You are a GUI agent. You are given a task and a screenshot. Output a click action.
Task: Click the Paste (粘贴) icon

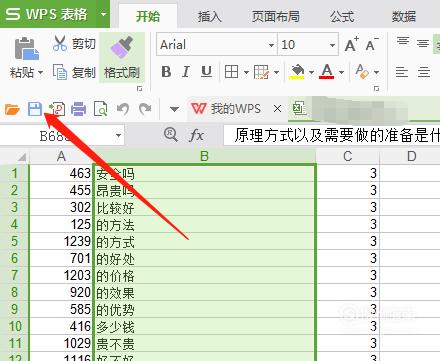coord(26,49)
